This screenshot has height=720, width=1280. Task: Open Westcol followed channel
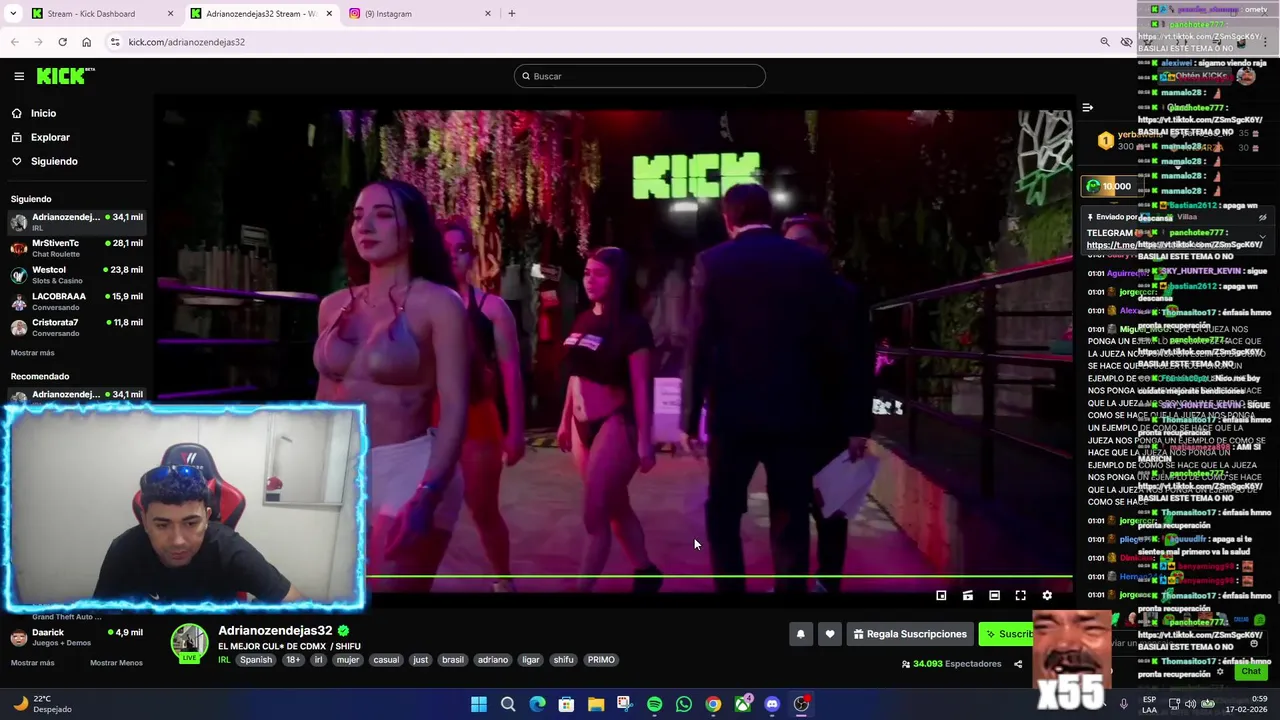coord(77,274)
